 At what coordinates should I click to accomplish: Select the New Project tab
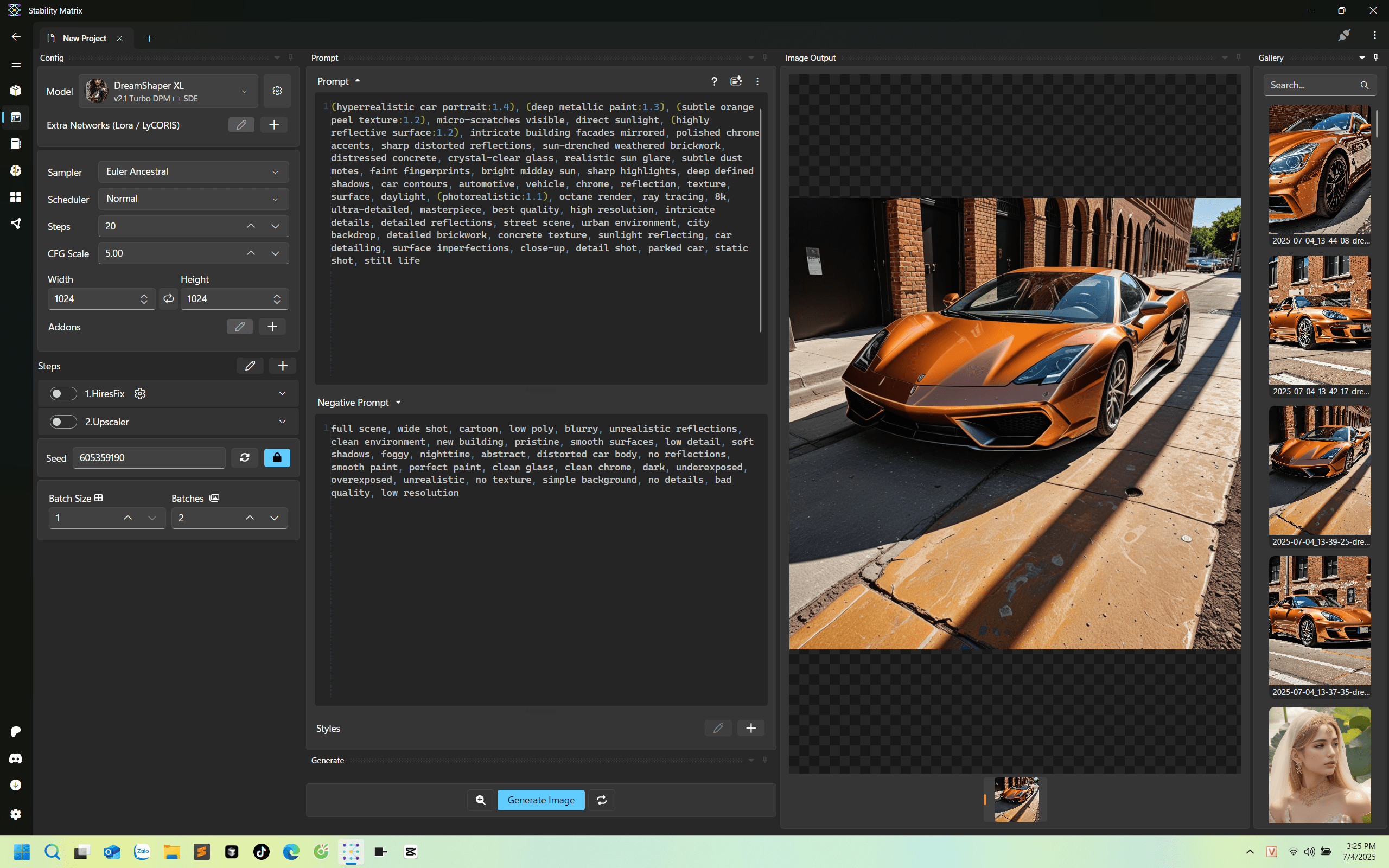(85, 39)
